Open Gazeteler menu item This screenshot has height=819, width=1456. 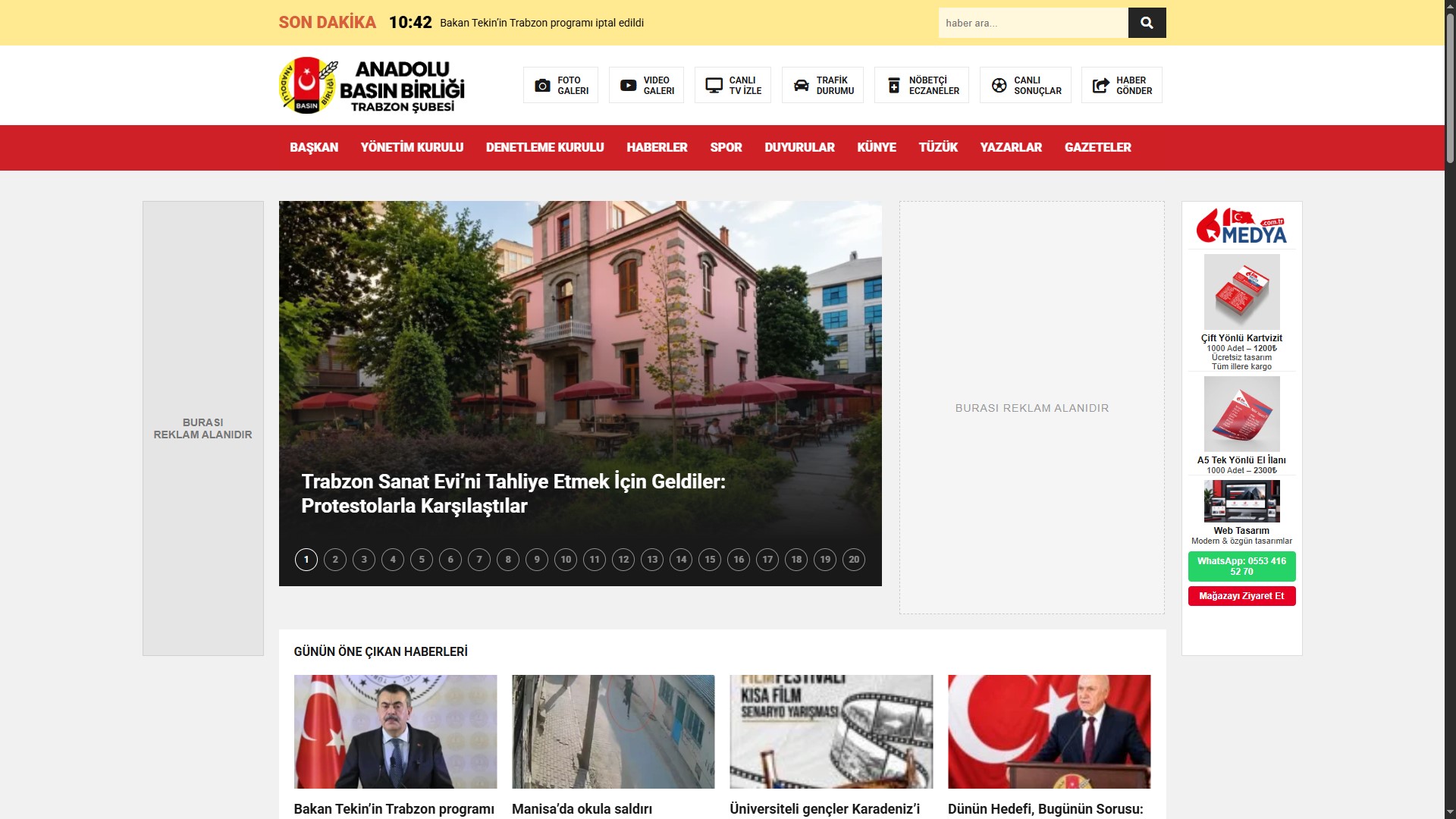[1097, 147]
